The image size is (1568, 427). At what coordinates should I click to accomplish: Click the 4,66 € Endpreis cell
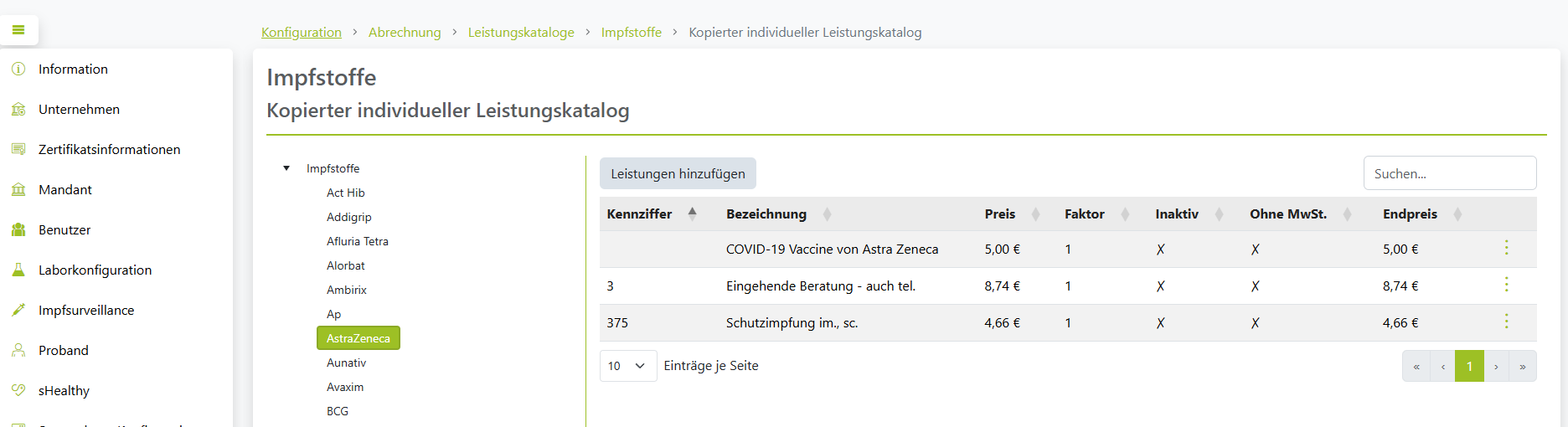[1400, 322]
